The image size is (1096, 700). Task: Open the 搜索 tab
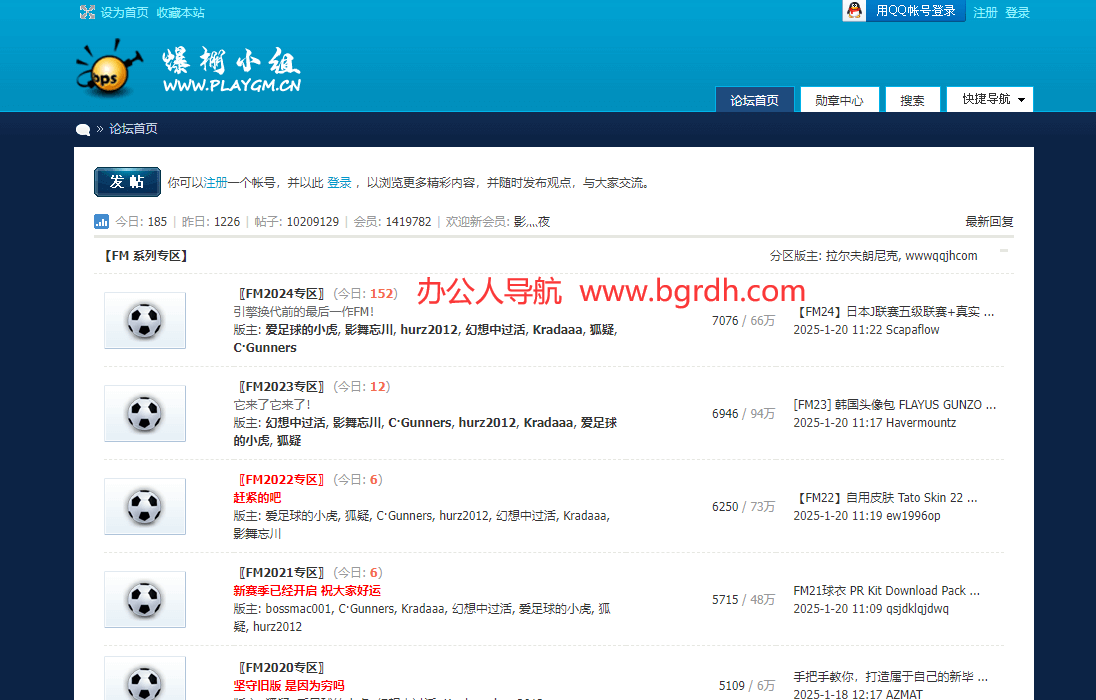[x=912, y=99]
